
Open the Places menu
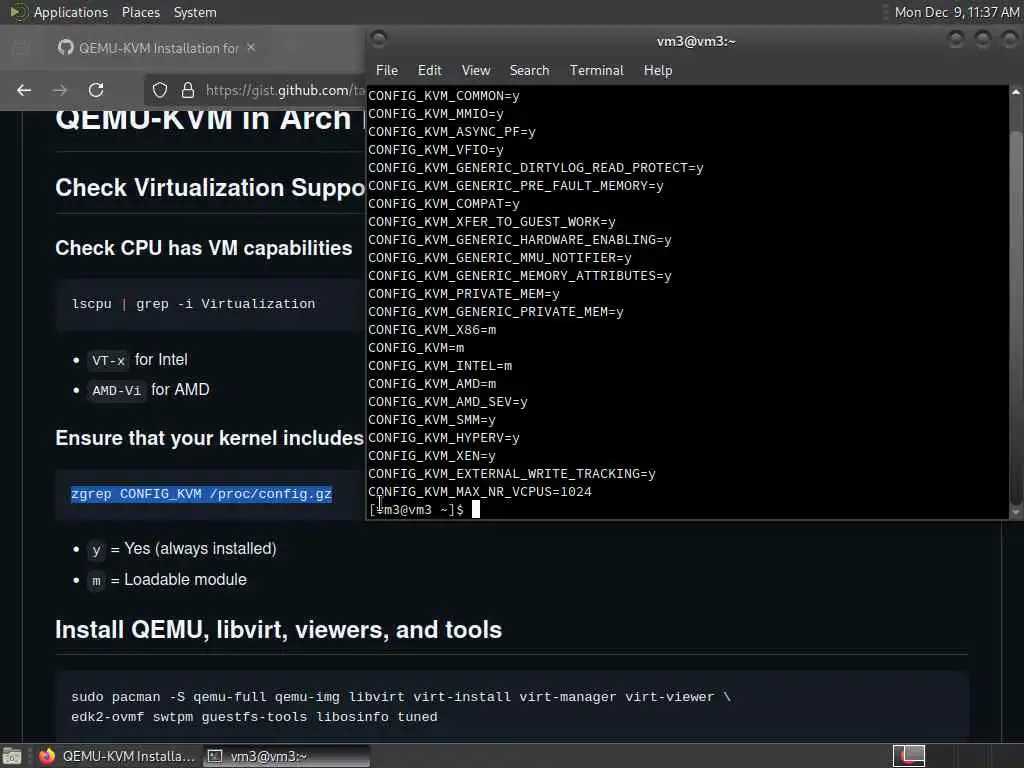(140, 12)
